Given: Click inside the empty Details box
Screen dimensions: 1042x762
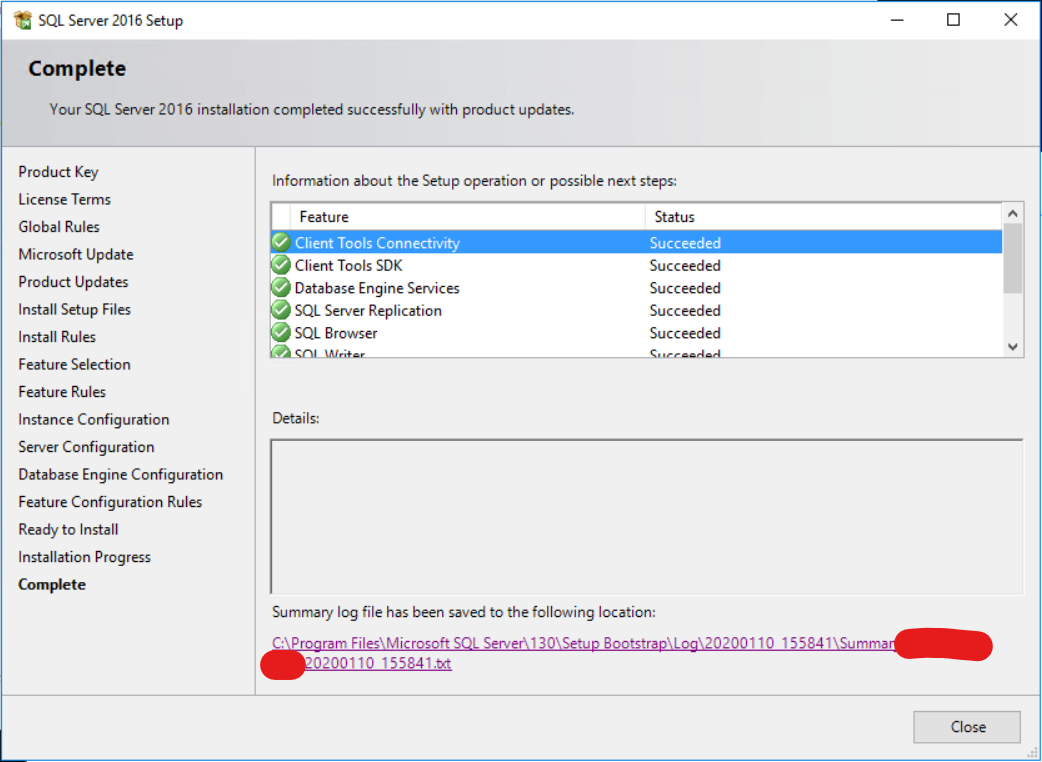Looking at the screenshot, I should [x=647, y=516].
